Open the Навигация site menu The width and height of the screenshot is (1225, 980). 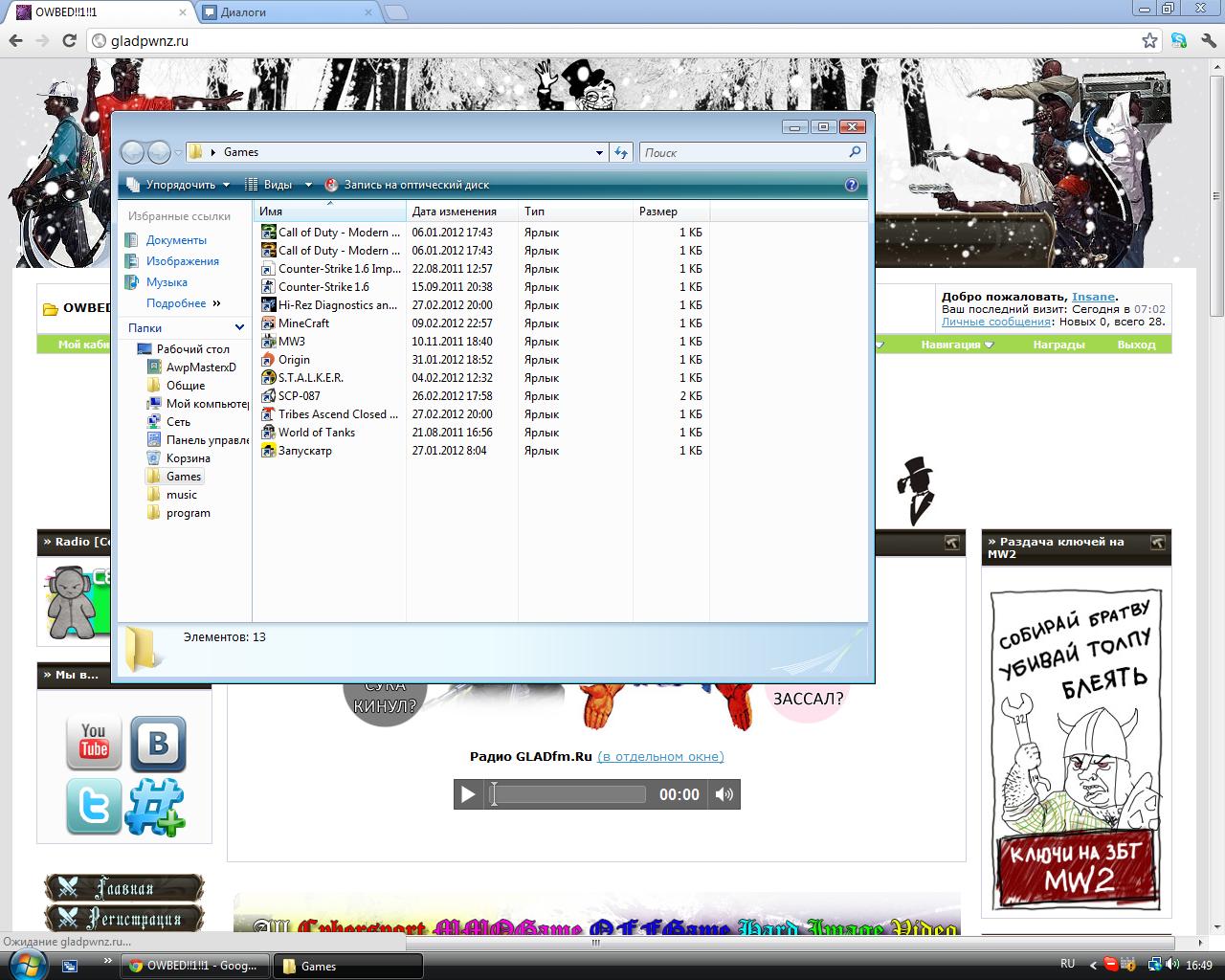955,345
